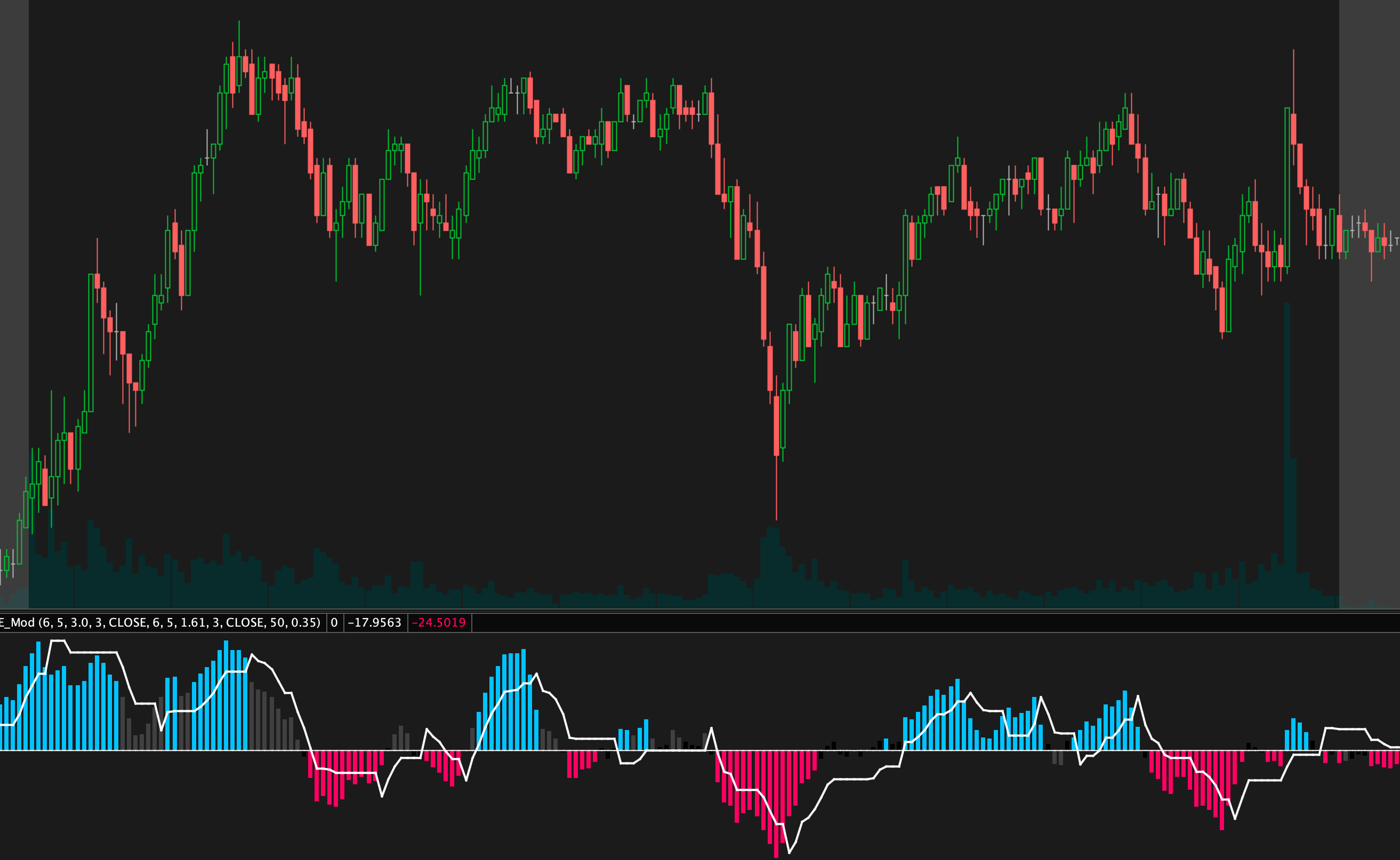Click the large red candle just above the lowest-low candle
This screenshot has height=860, width=1400.
[x=770, y=368]
